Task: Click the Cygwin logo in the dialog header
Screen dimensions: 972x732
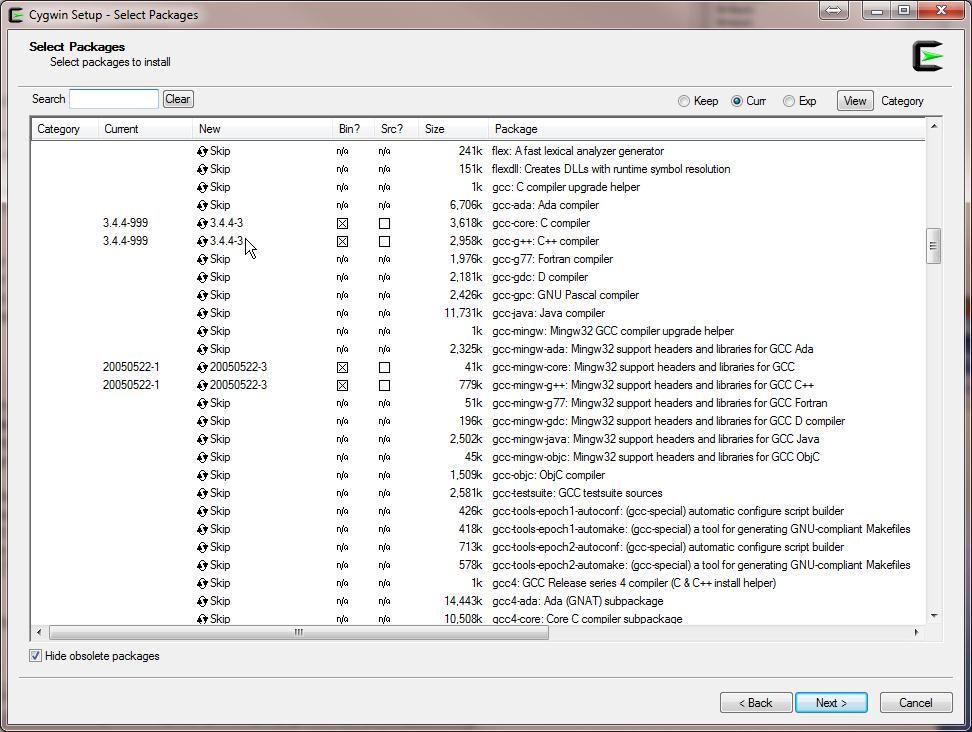Action: [927, 56]
